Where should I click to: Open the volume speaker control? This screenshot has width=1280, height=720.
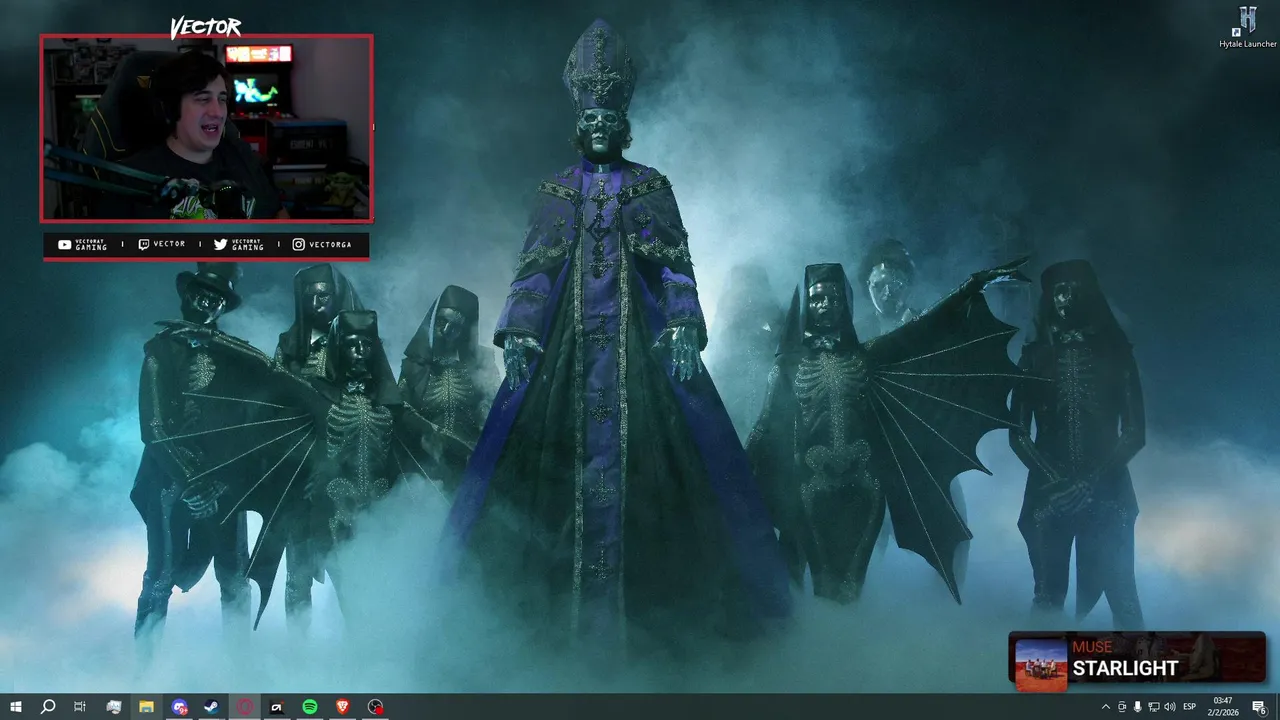(x=1170, y=707)
